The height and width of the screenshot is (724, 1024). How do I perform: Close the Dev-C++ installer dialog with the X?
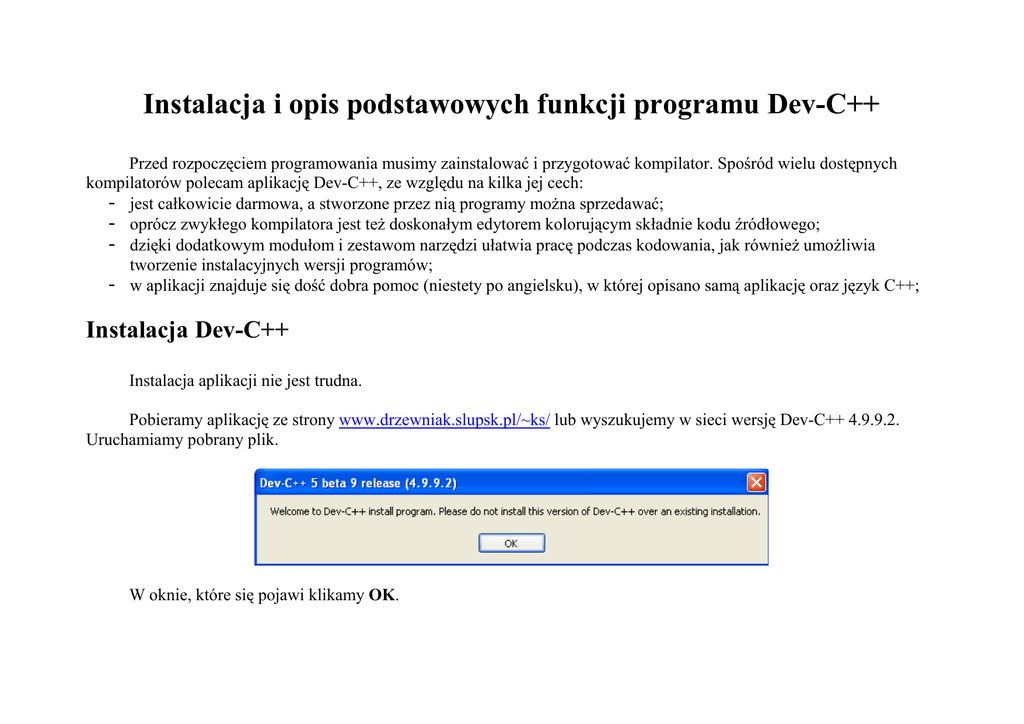pos(756,483)
